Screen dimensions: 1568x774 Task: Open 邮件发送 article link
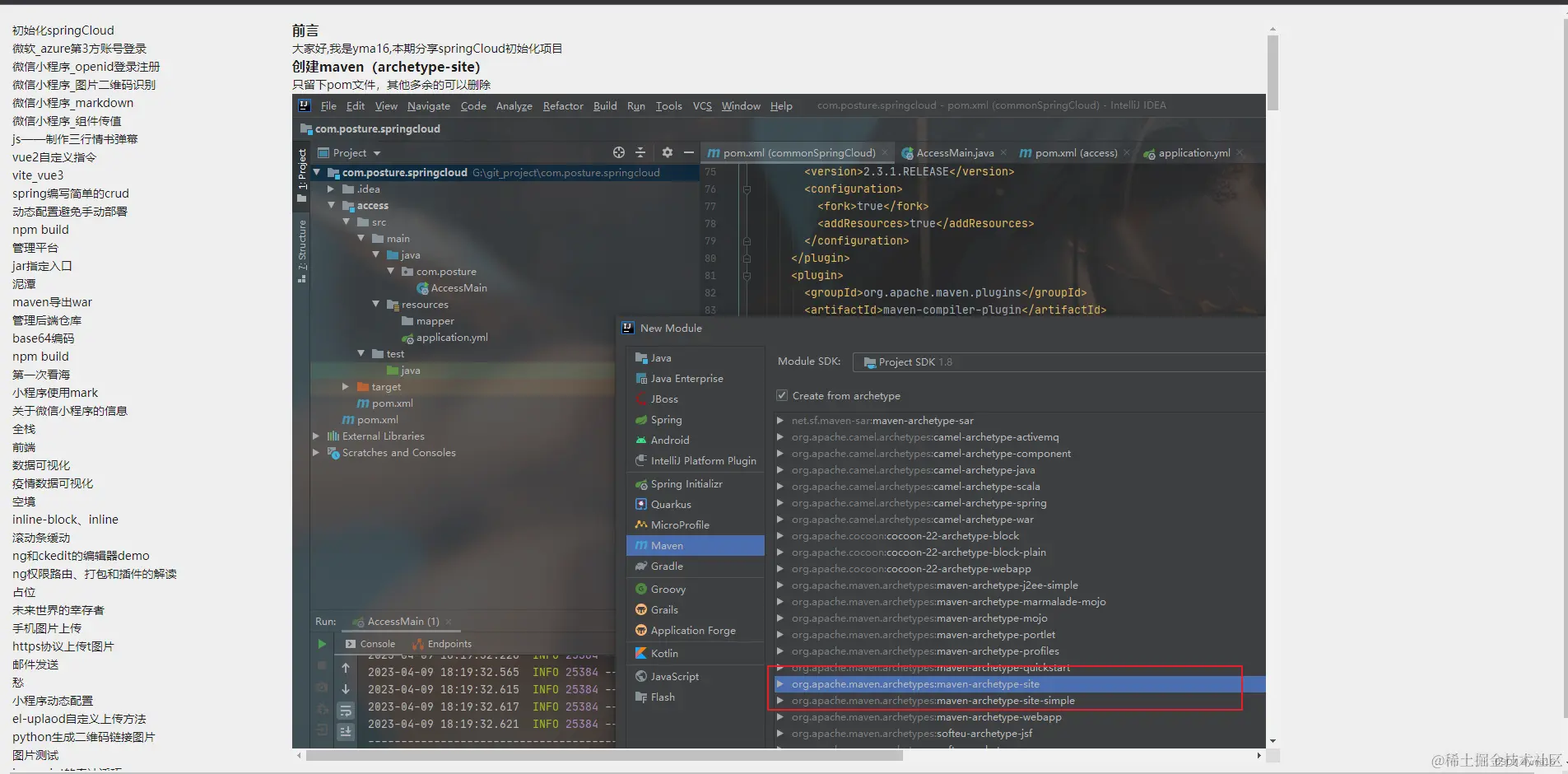coord(35,664)
